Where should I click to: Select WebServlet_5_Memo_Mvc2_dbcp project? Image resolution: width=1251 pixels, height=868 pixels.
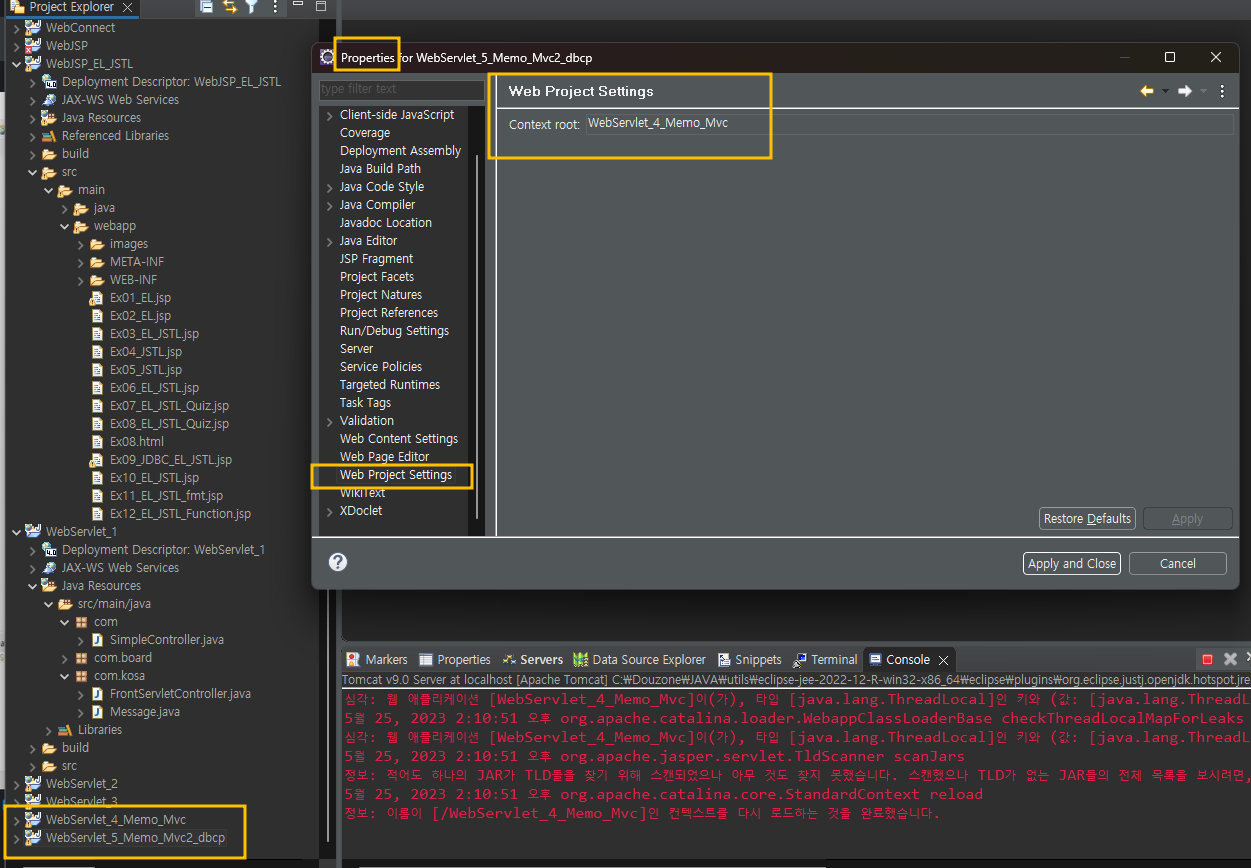point(136,838)
